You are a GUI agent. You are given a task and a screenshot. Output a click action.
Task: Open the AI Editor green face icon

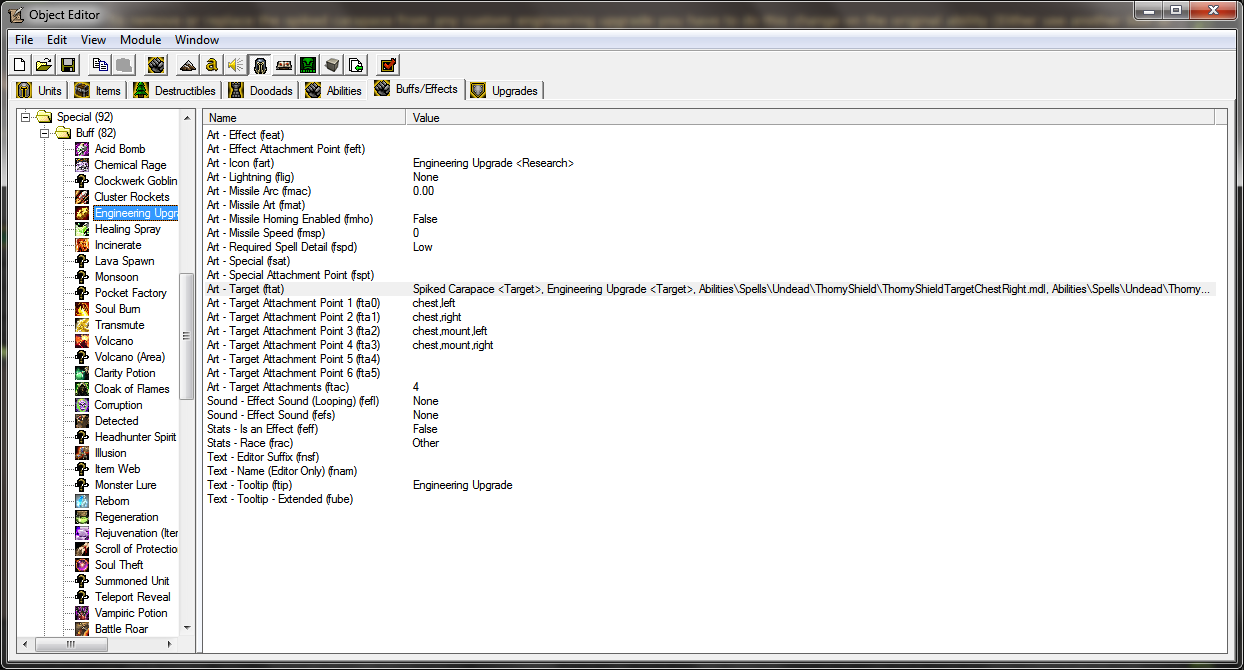click(x=308, y=65)
